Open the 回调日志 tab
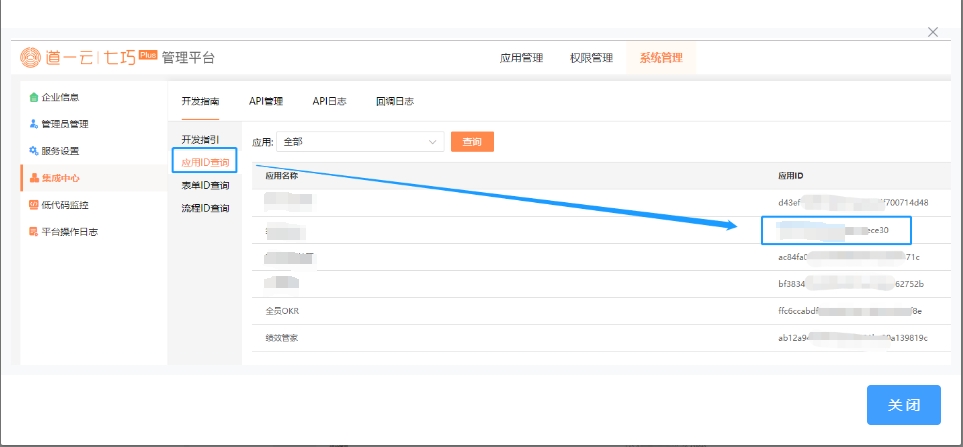Viewport: 963px width, 447px height. (x=395, y=101)
